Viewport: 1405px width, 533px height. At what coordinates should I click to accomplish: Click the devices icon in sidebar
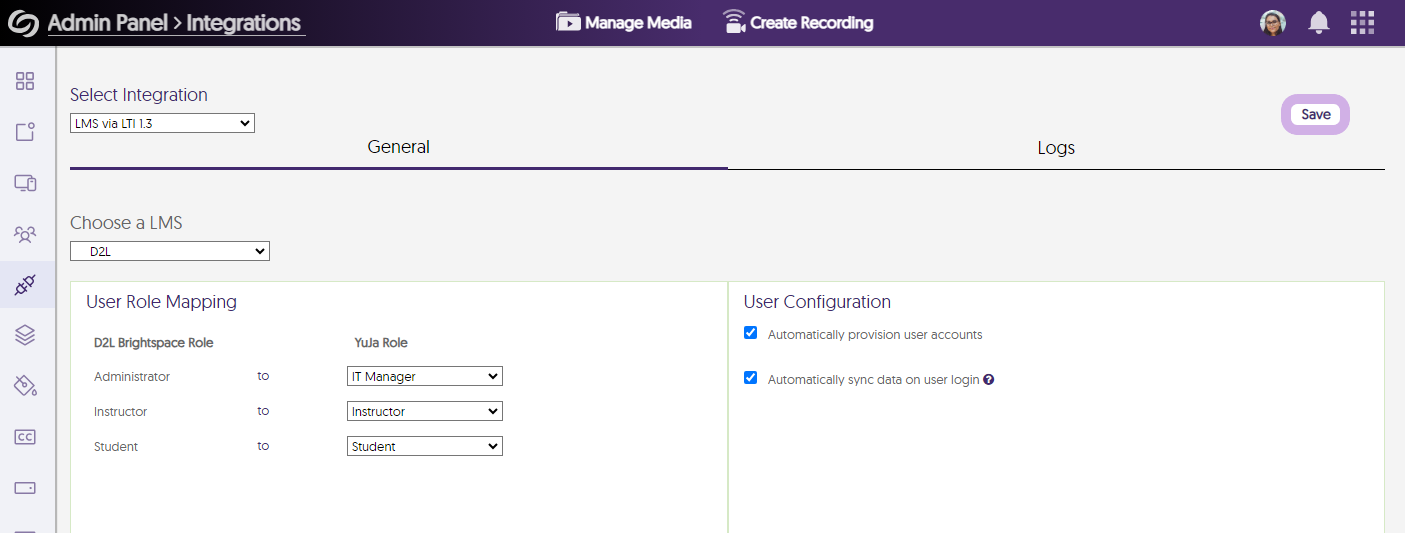tap(25, 183)
